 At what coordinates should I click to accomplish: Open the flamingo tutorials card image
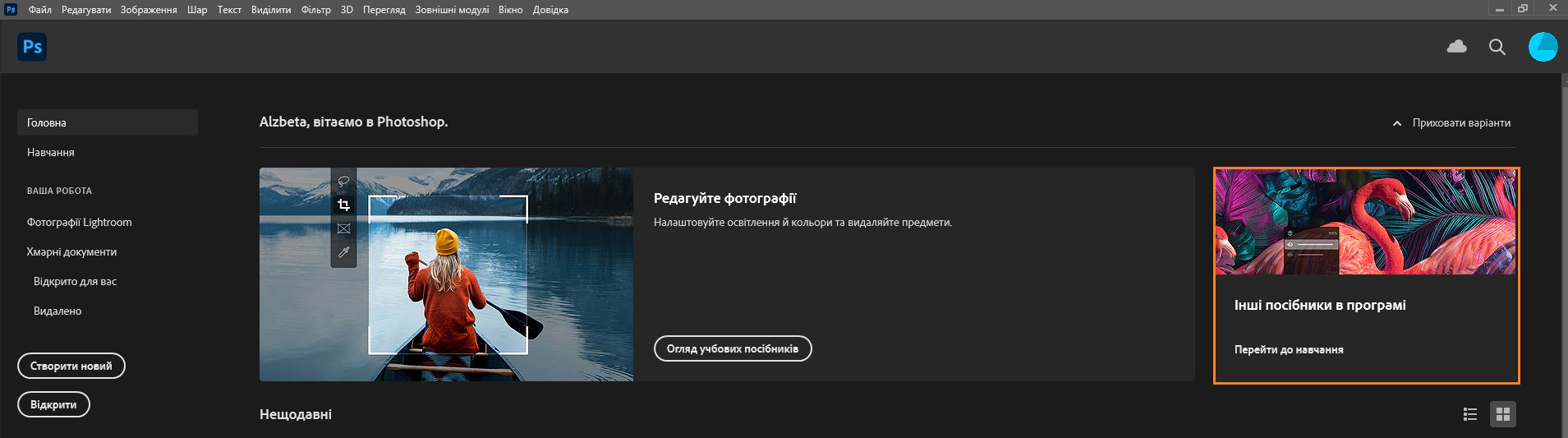tap(1366, 222)
